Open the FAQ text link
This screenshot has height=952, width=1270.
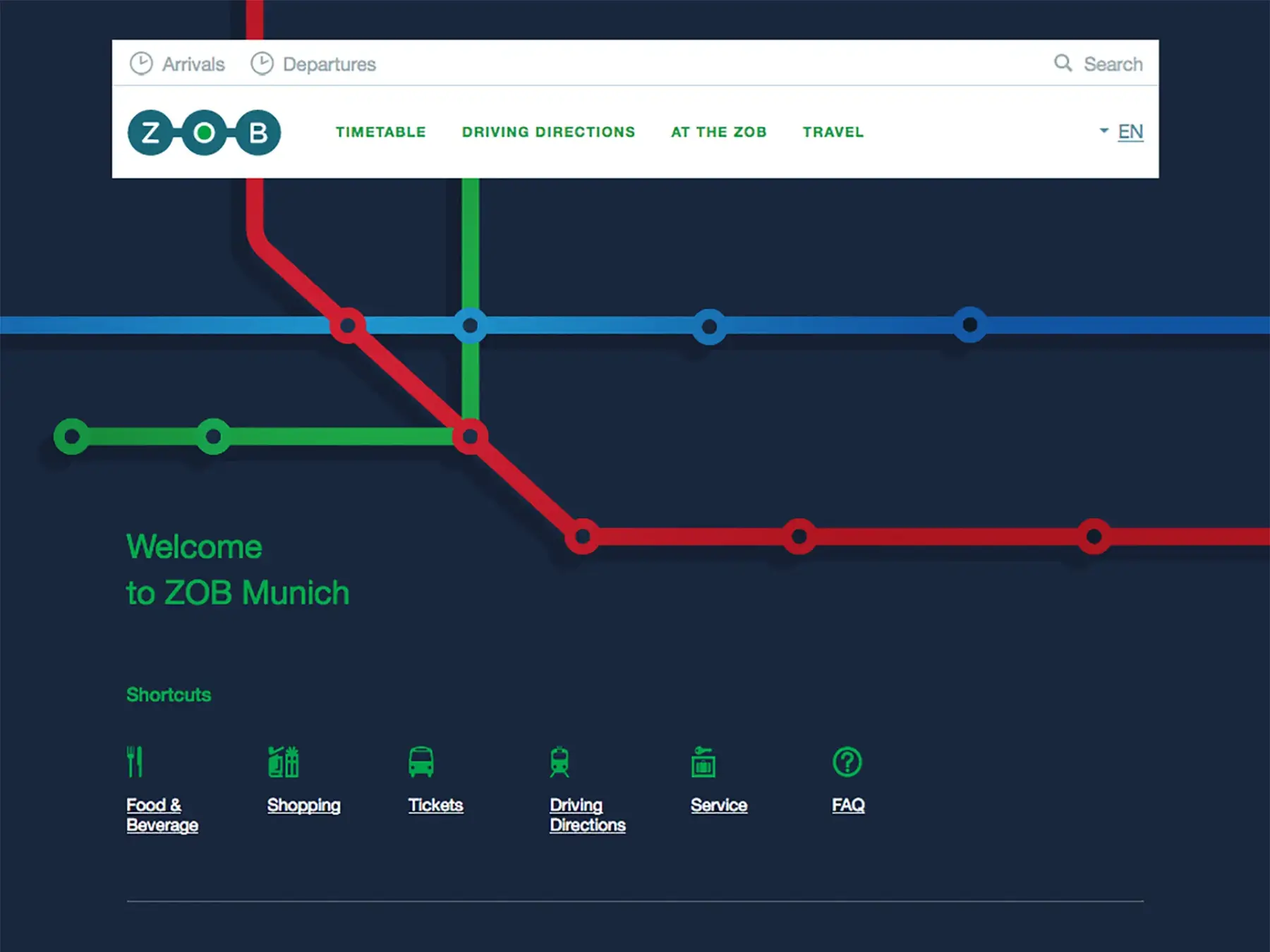848,805
